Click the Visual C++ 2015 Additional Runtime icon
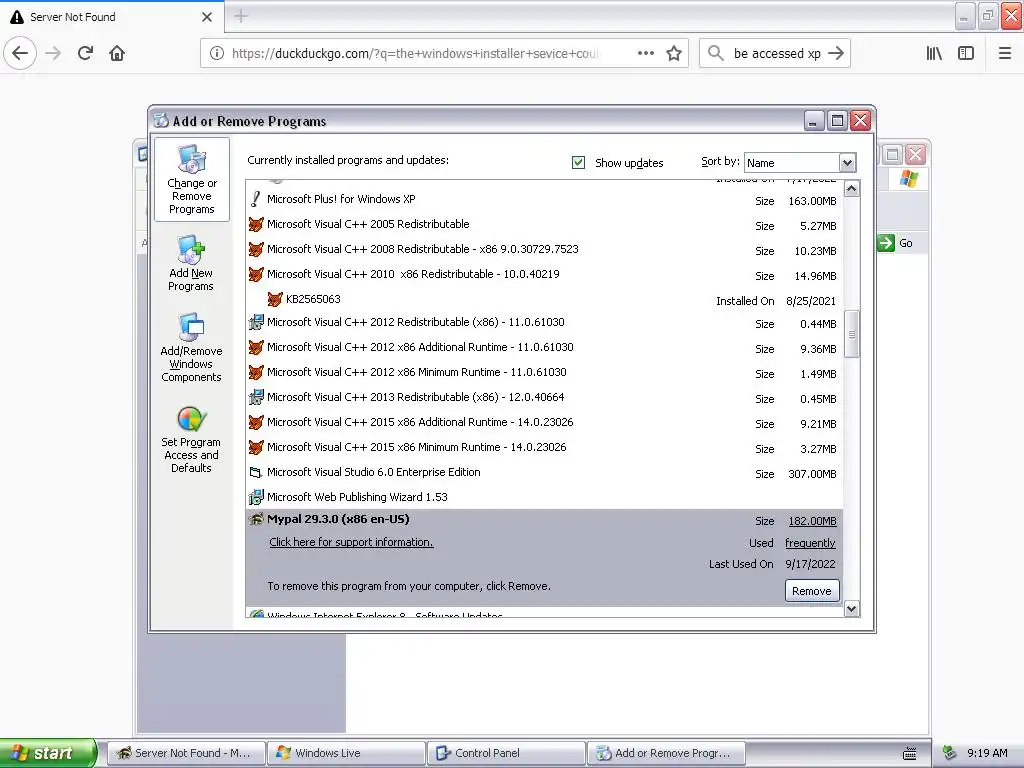Viewport: 1024px width, 768px height. coord(256,422)
